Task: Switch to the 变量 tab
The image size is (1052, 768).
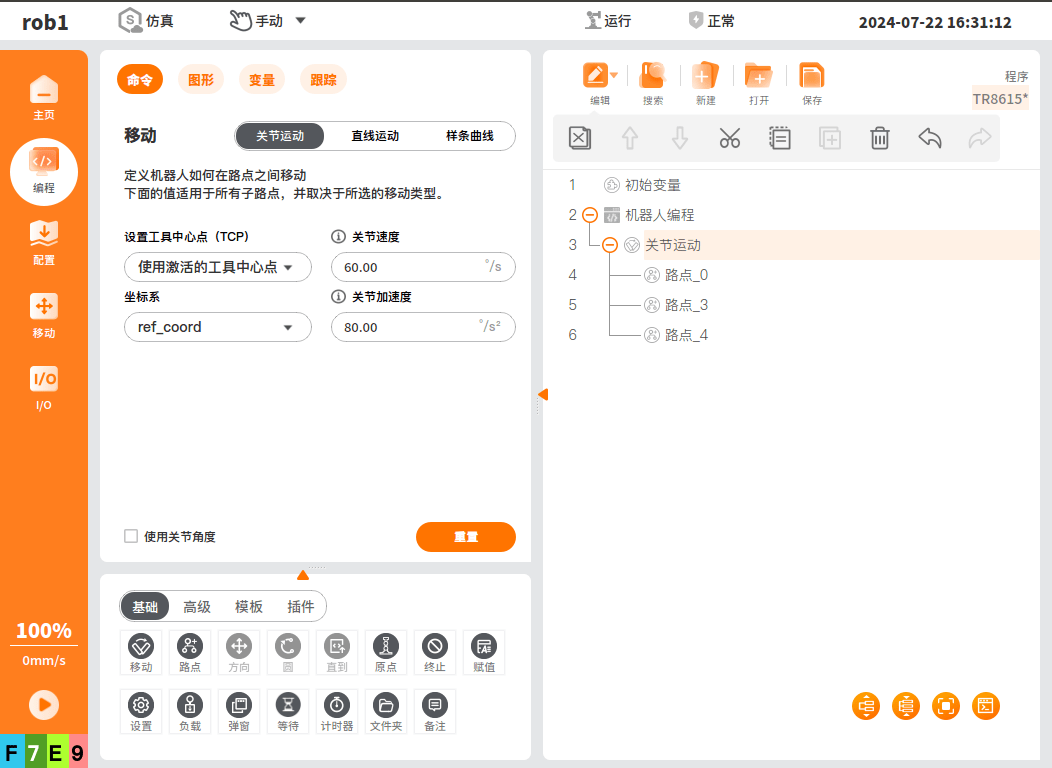Action: click(262, 80)
